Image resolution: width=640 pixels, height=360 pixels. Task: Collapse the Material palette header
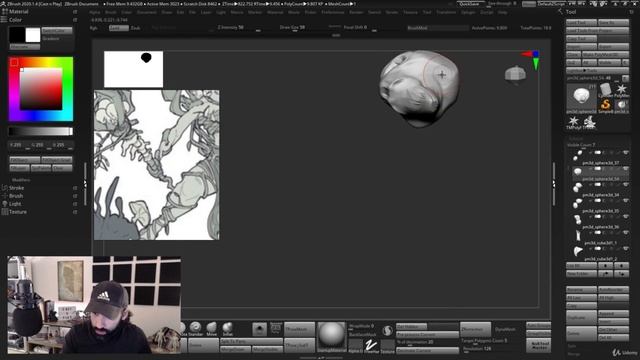pyautogui.click(x=19, y=11)
